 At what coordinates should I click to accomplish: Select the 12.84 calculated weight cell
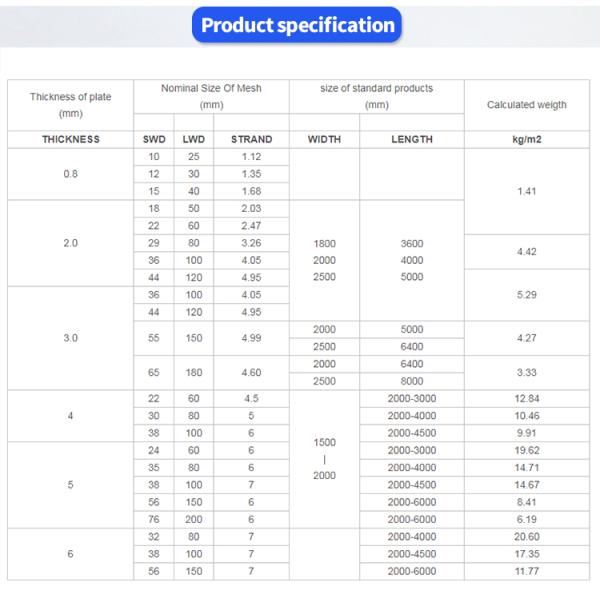pyautogui.click(x=526, y=399)
